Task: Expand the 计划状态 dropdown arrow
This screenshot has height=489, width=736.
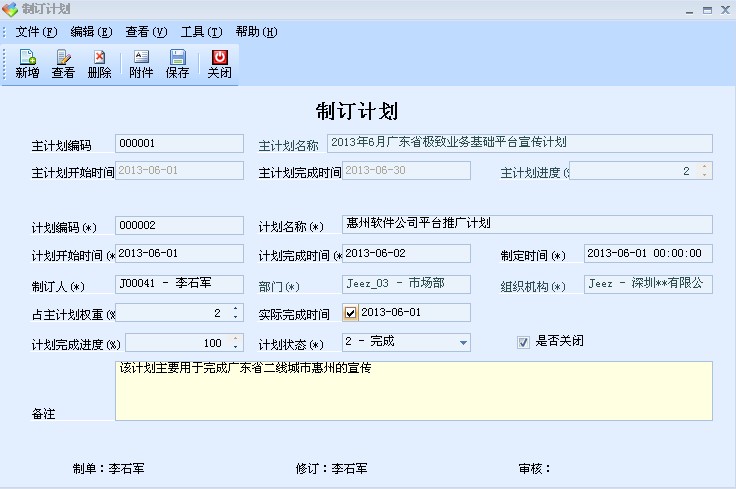Action: coord(463,343)
